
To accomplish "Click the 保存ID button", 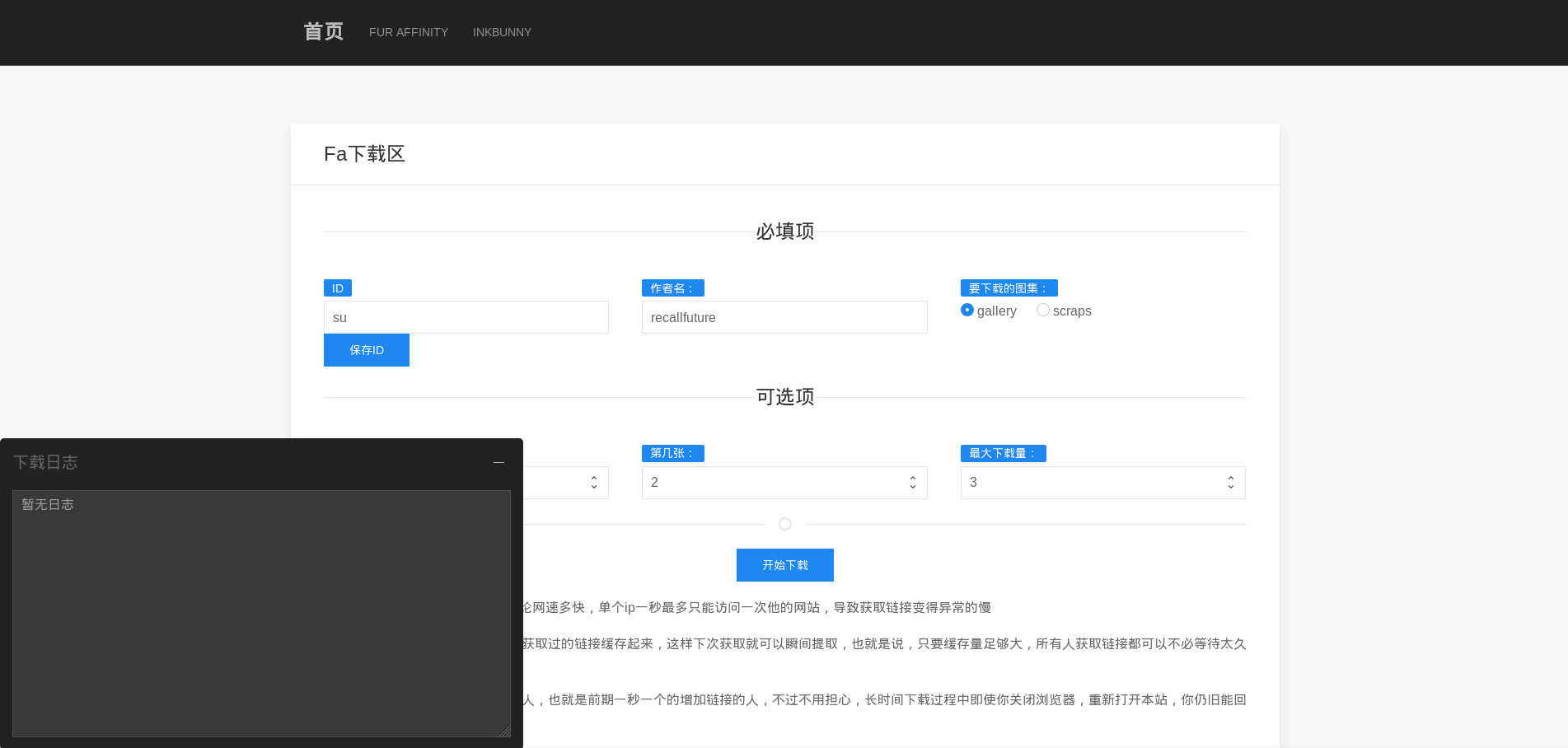I will [x=367, y=350].
